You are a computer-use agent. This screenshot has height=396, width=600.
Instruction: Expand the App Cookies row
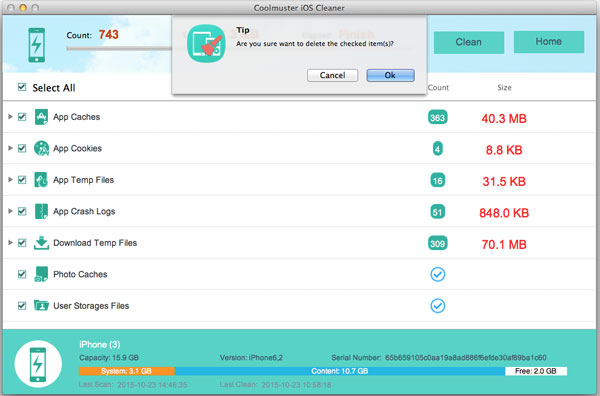[10, 148]
